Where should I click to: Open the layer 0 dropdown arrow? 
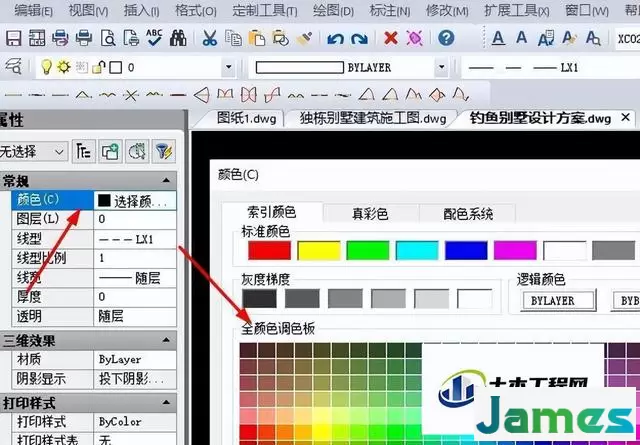229,67
